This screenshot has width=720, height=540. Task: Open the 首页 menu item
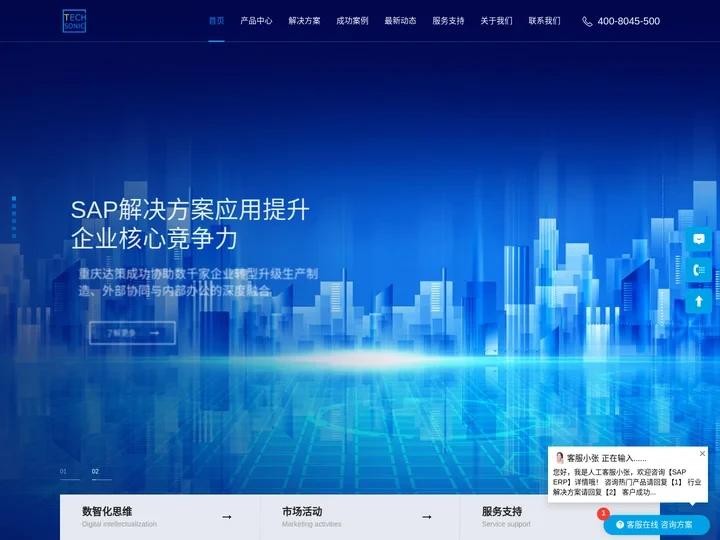point(216,21)
